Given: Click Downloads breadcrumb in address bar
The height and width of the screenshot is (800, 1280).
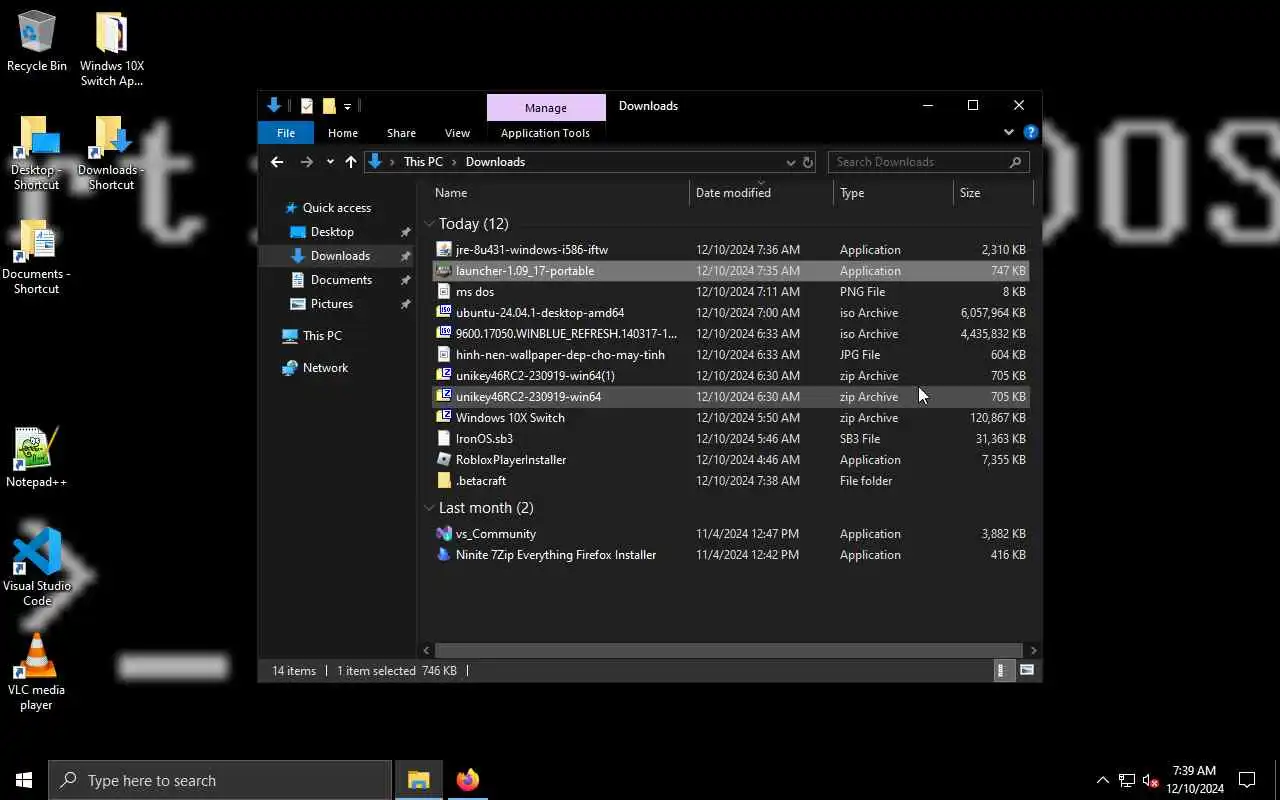Looking at the screenshot, I should 495,162.
